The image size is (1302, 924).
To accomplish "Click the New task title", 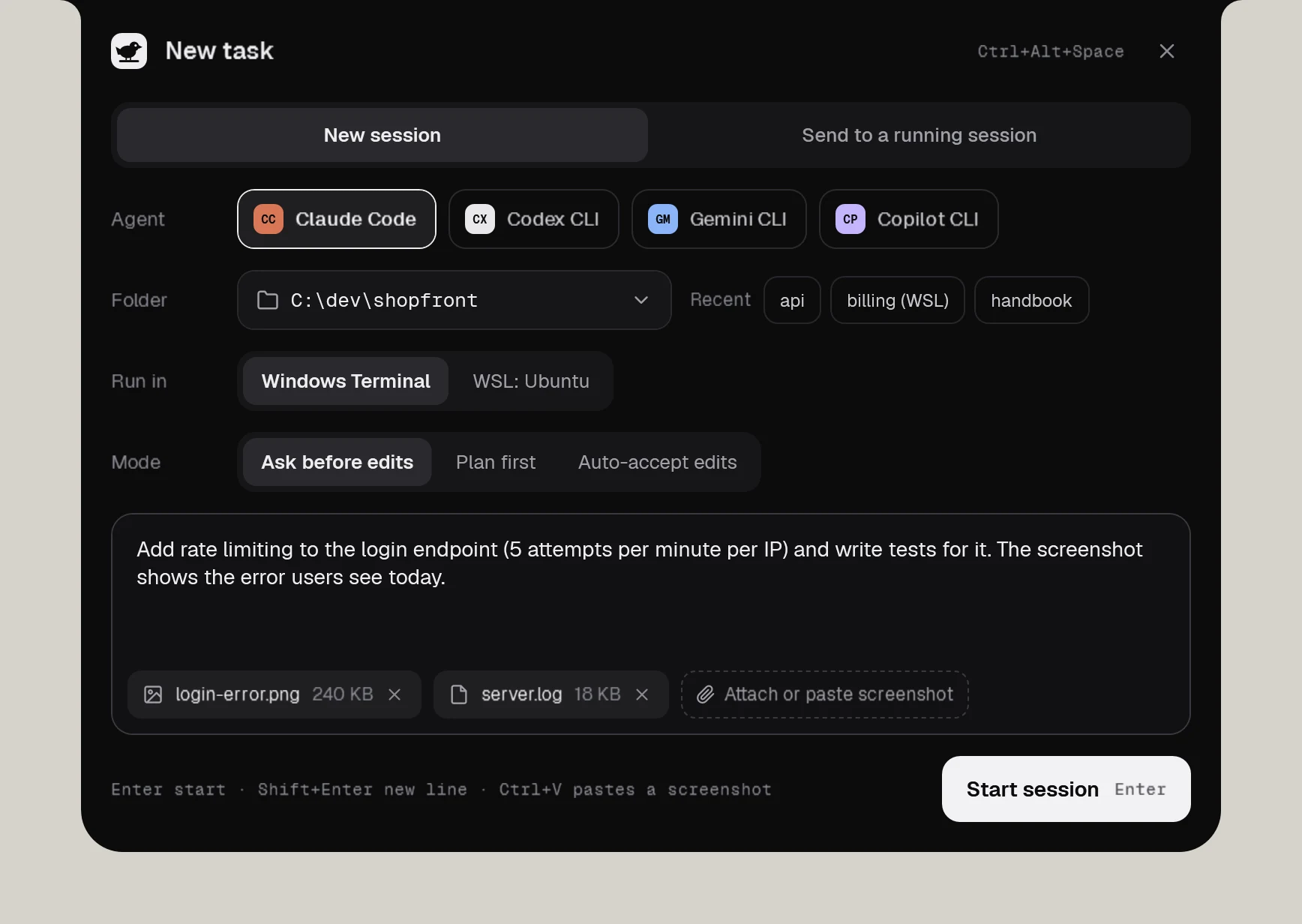I will [220, 51].
